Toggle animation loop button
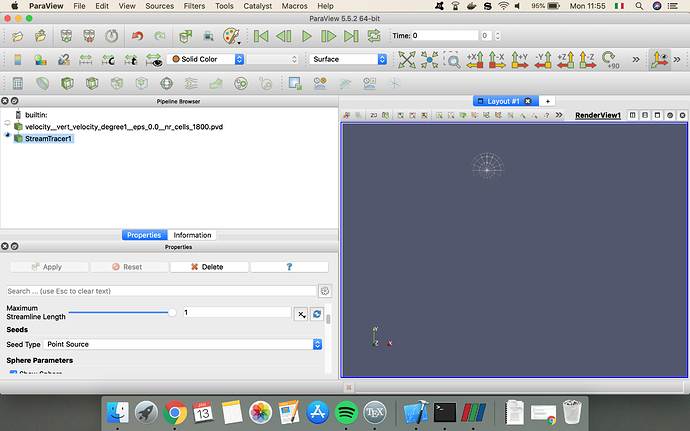 374,36
